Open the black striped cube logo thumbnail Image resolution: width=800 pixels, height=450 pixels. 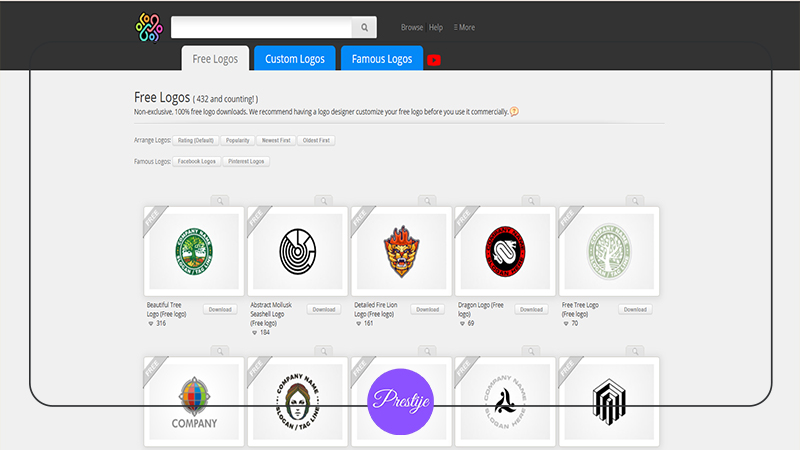tap(609, 402)
